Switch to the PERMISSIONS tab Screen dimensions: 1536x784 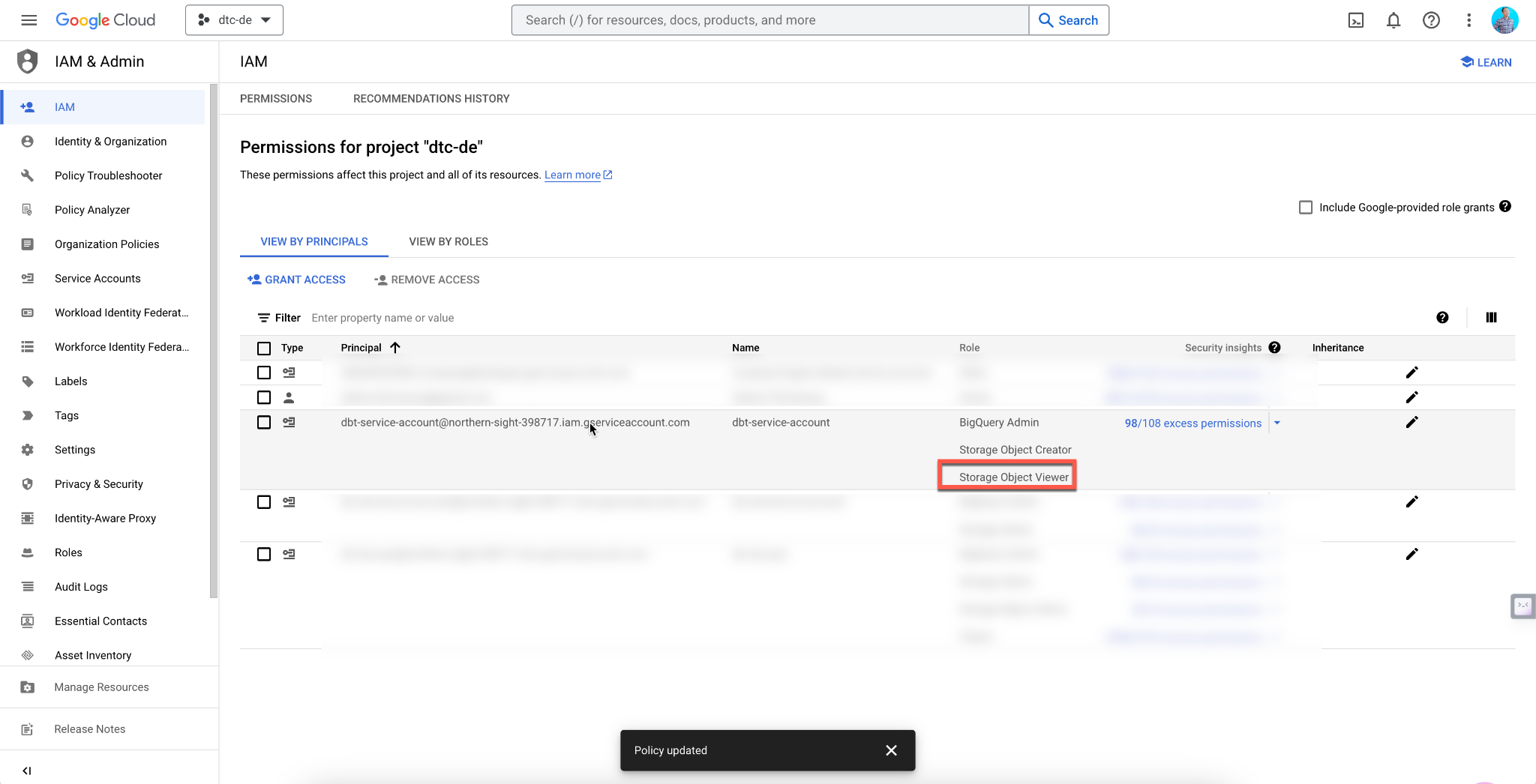coord(276,98)
